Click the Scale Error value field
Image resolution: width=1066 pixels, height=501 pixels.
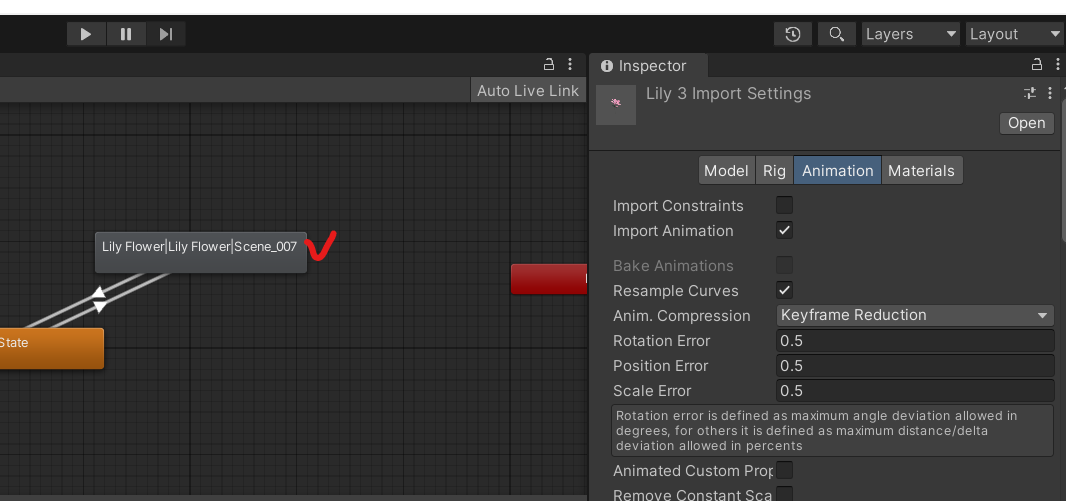(915, 391)
